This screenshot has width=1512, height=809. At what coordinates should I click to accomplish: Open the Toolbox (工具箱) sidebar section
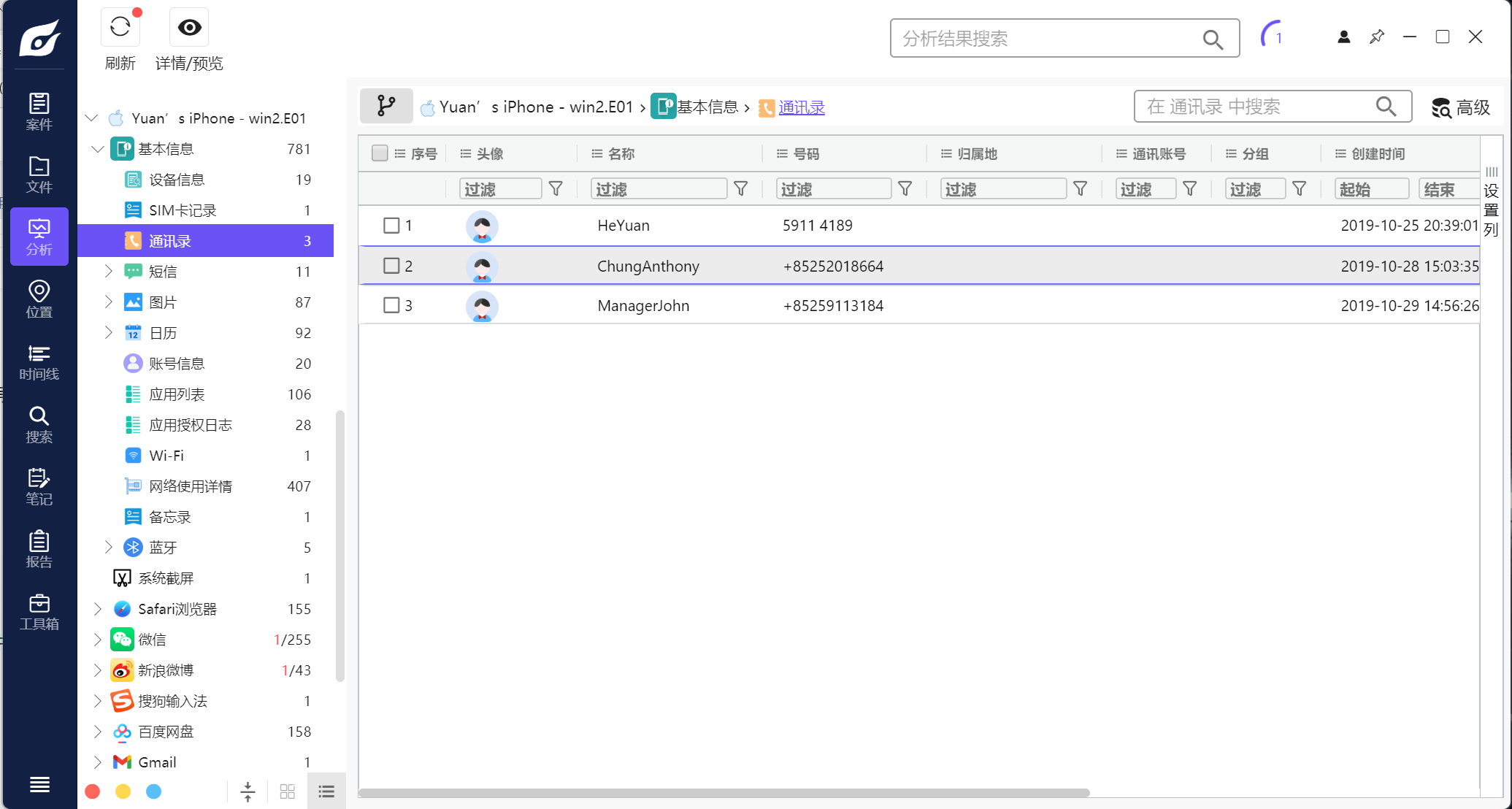(x=39, y=612)
